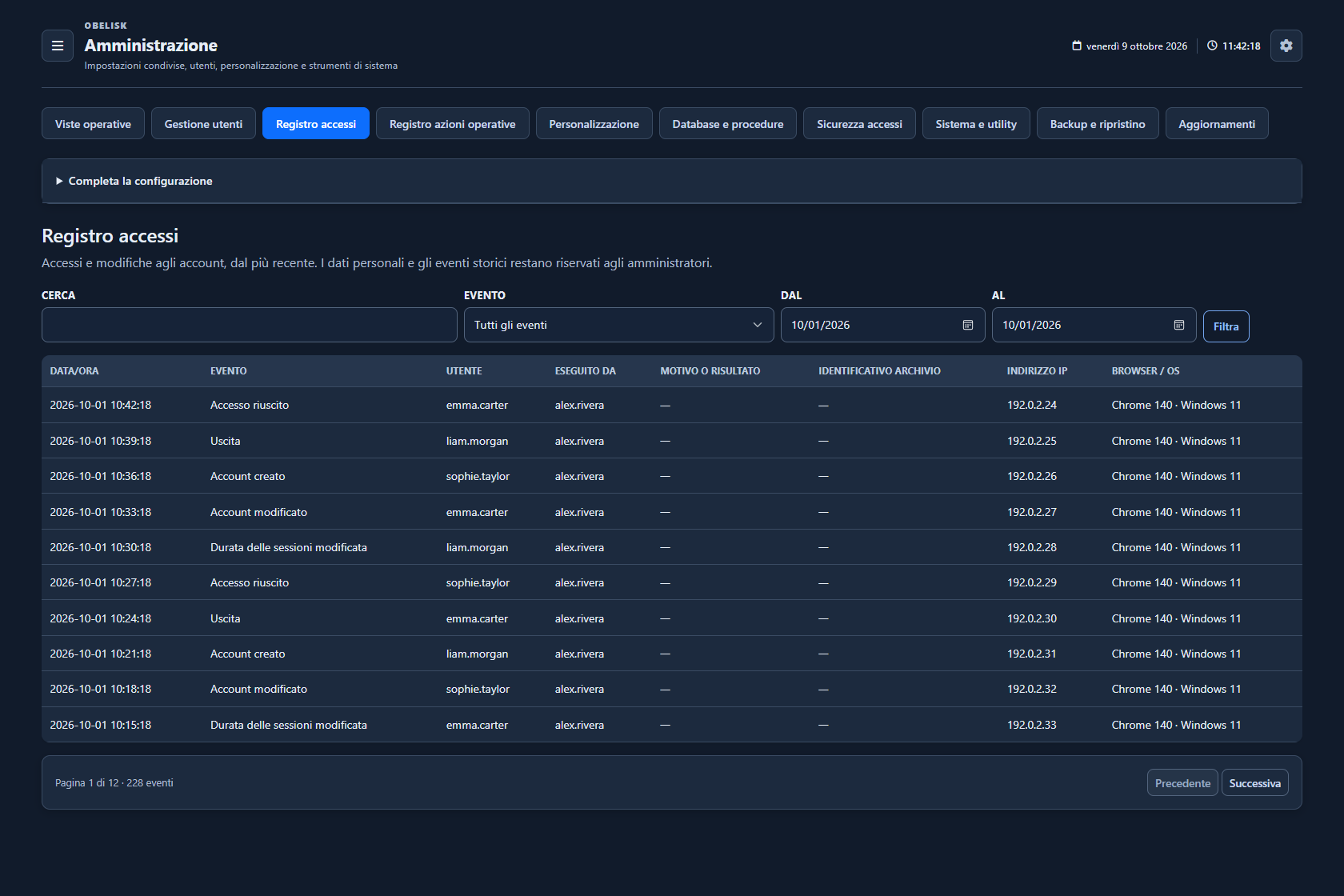The width and height of the screenshot is (1344, 896).
Task: Click IP address 192.0.2.30
Action: (x=1032, y=618)
